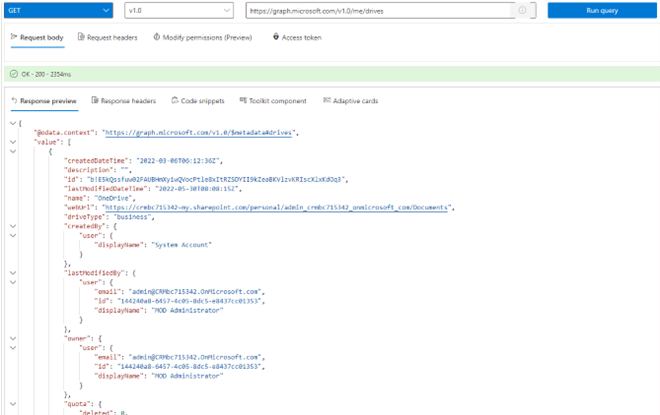This screenshot has width=660, height=415.
Task: Collapse the "quota" node
Action: click(13, 404)
